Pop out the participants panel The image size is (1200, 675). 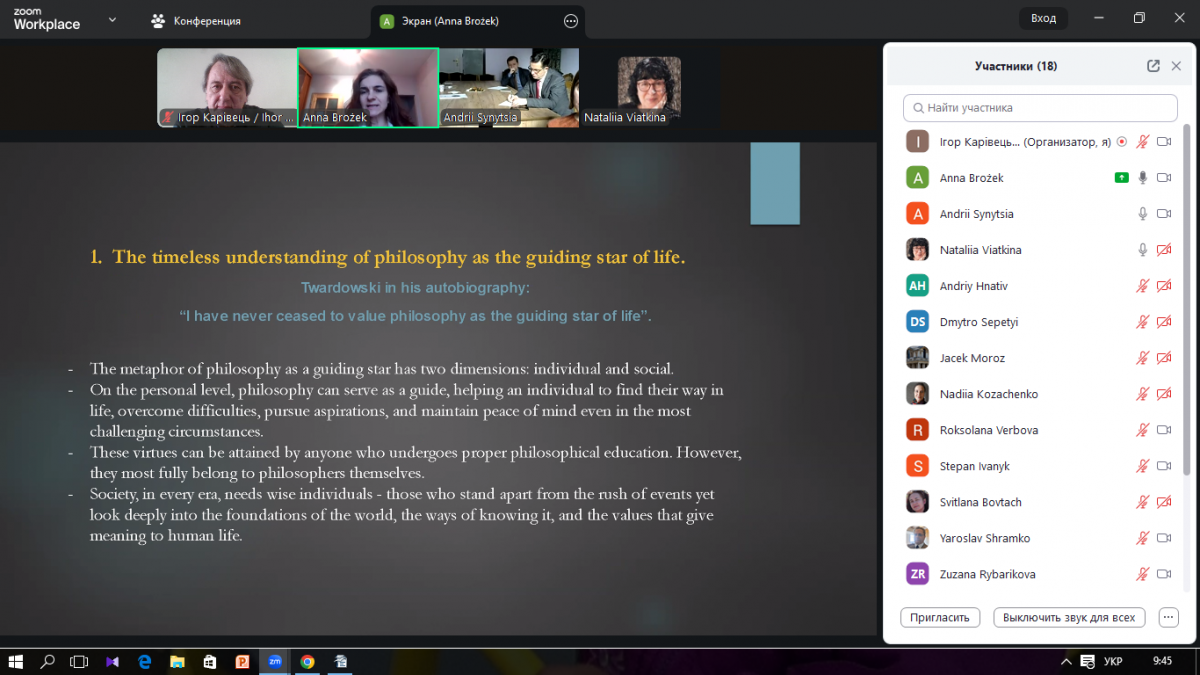(x=1153, y=66)
